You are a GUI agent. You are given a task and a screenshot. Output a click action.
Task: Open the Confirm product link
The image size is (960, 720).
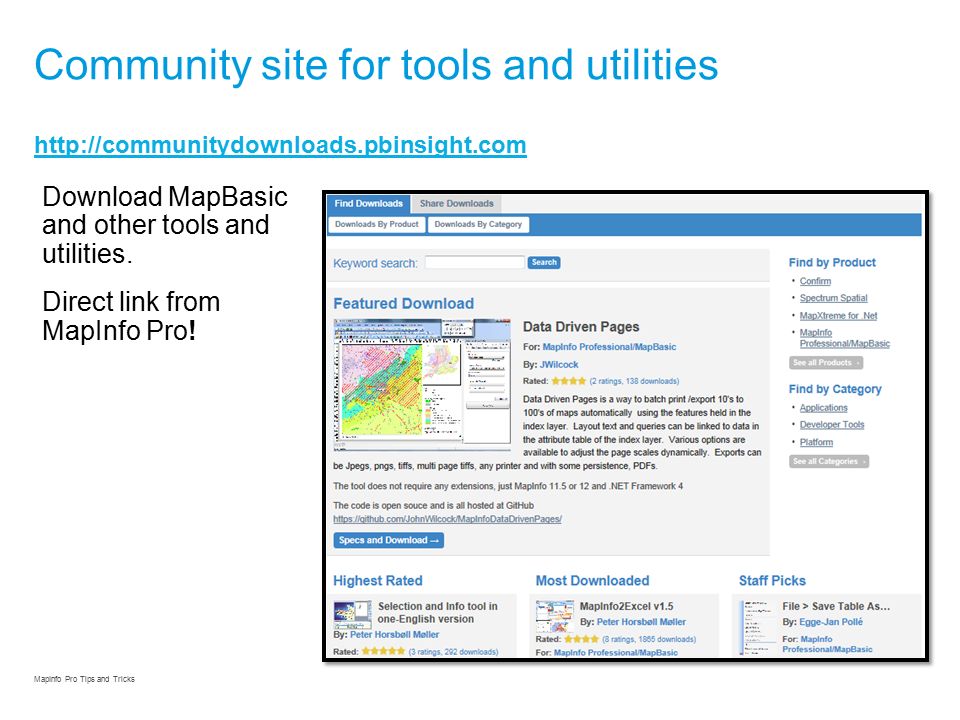click(815, 281)
